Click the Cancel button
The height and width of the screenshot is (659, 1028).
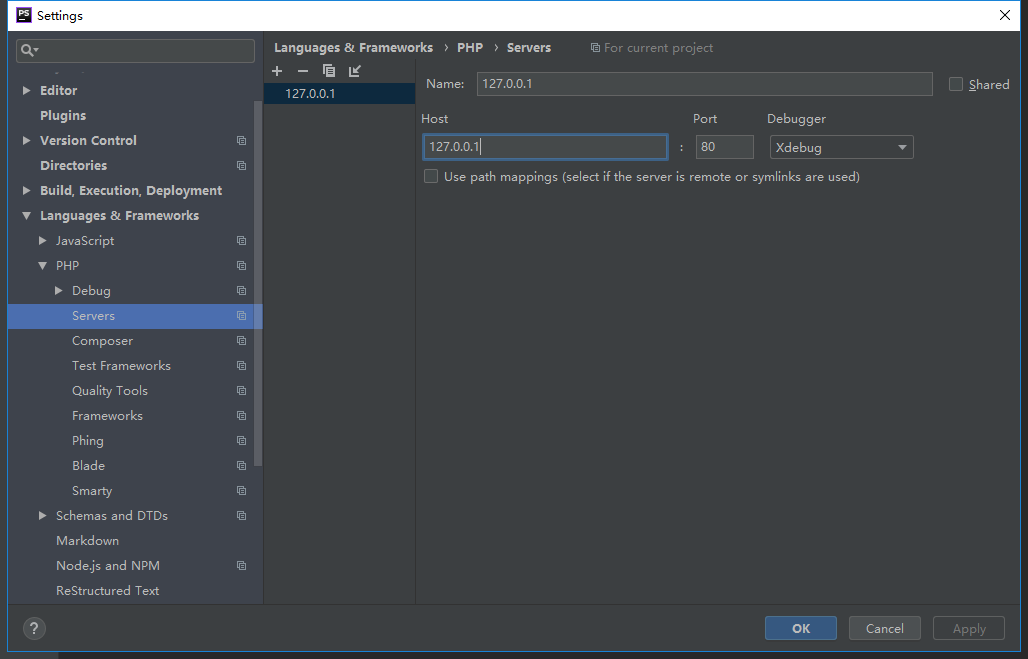click(884, 628)
